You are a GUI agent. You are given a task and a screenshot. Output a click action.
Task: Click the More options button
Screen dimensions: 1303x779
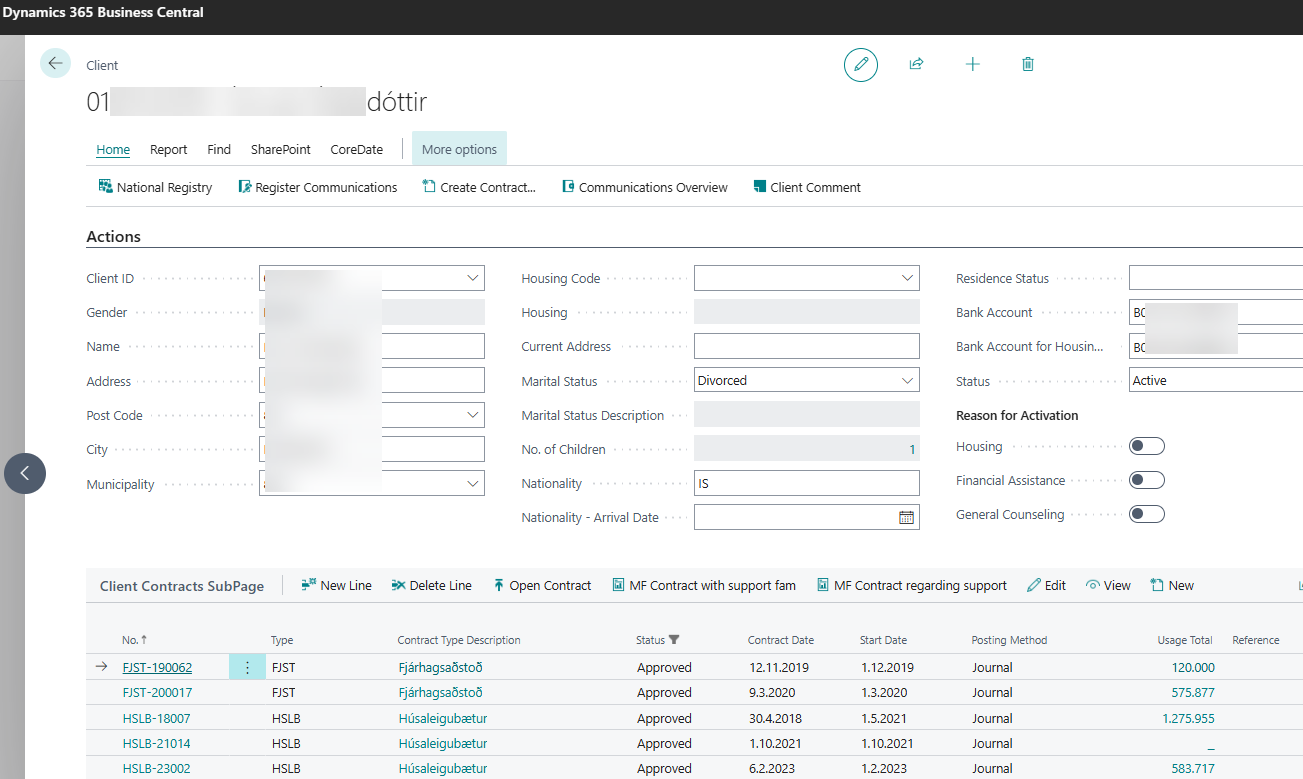(459, 150)
